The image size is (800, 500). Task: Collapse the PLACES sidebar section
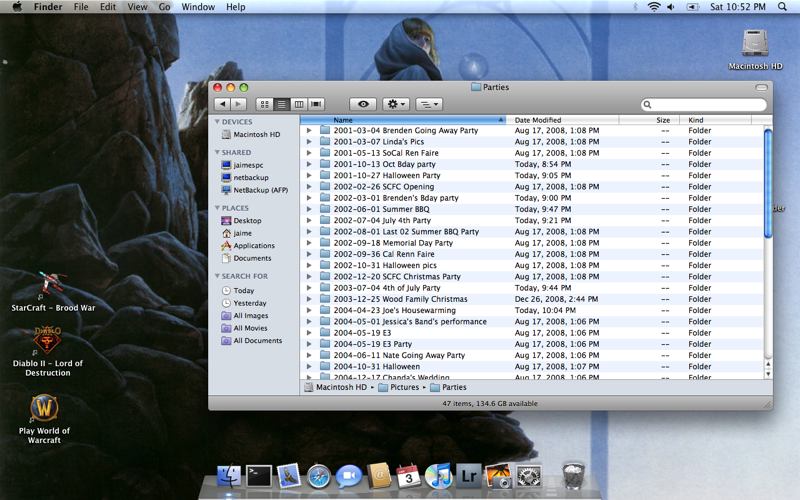[217, 208]
